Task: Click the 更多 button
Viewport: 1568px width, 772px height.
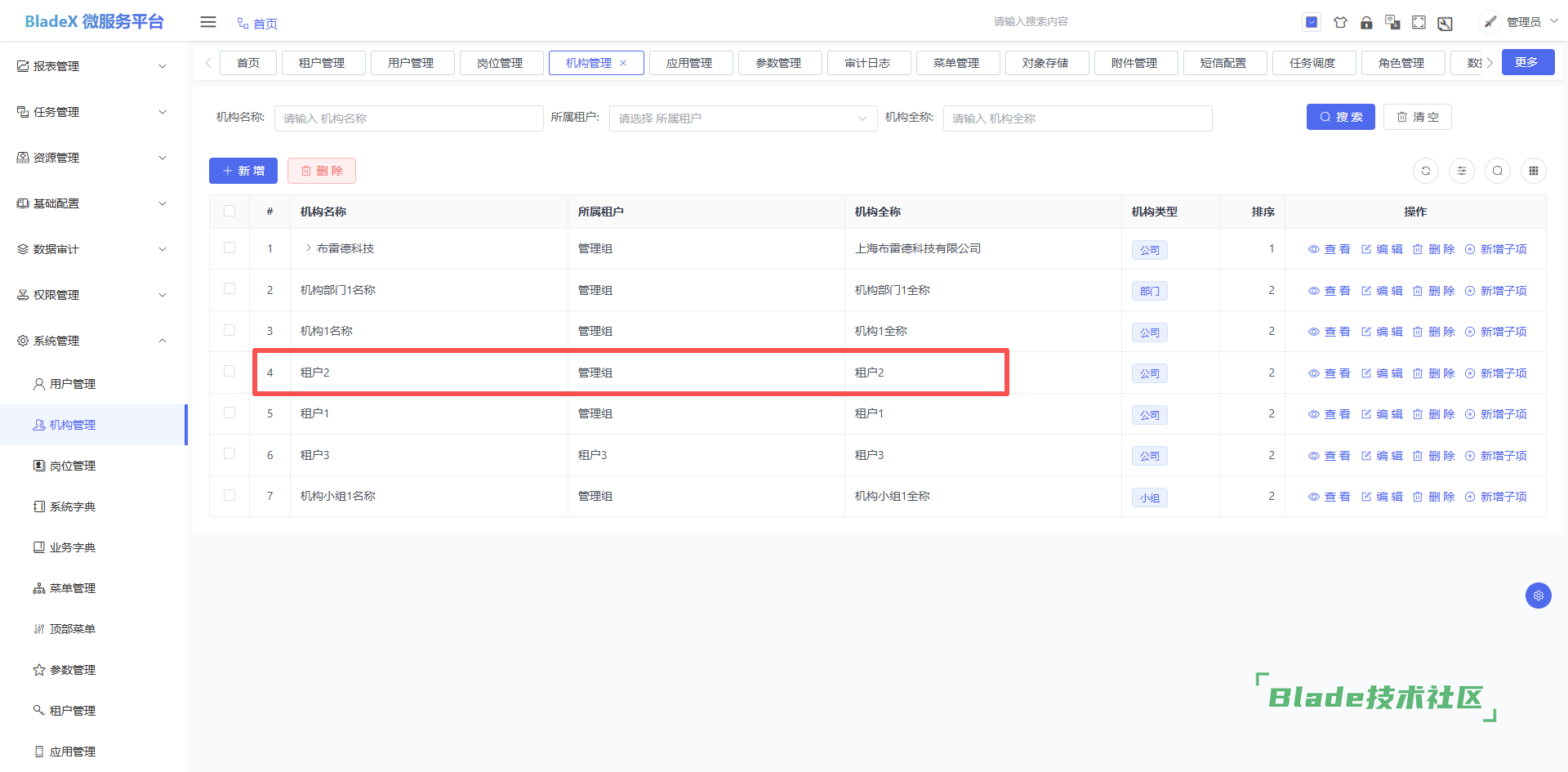Action: pyautogui.click(x=1527, y=62)
